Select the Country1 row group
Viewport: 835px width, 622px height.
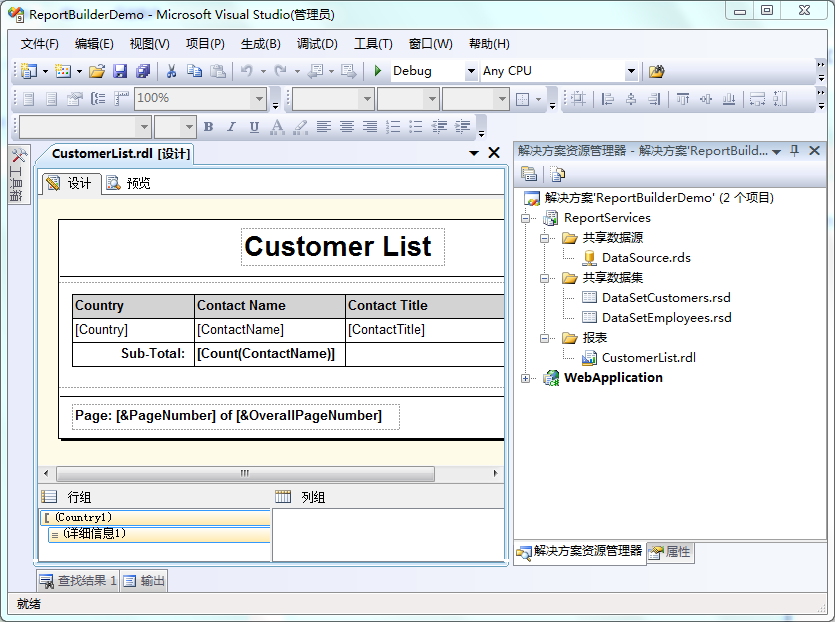click(x=84, y=518)
